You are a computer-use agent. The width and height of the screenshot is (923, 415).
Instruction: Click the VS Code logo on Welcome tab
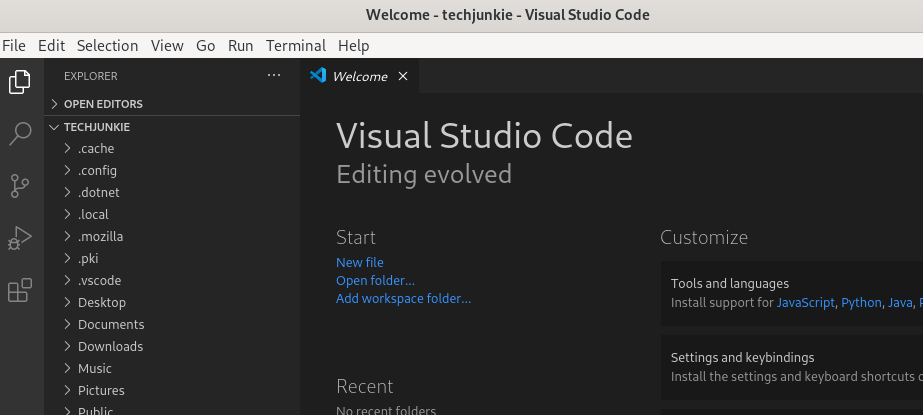[318, 76]
